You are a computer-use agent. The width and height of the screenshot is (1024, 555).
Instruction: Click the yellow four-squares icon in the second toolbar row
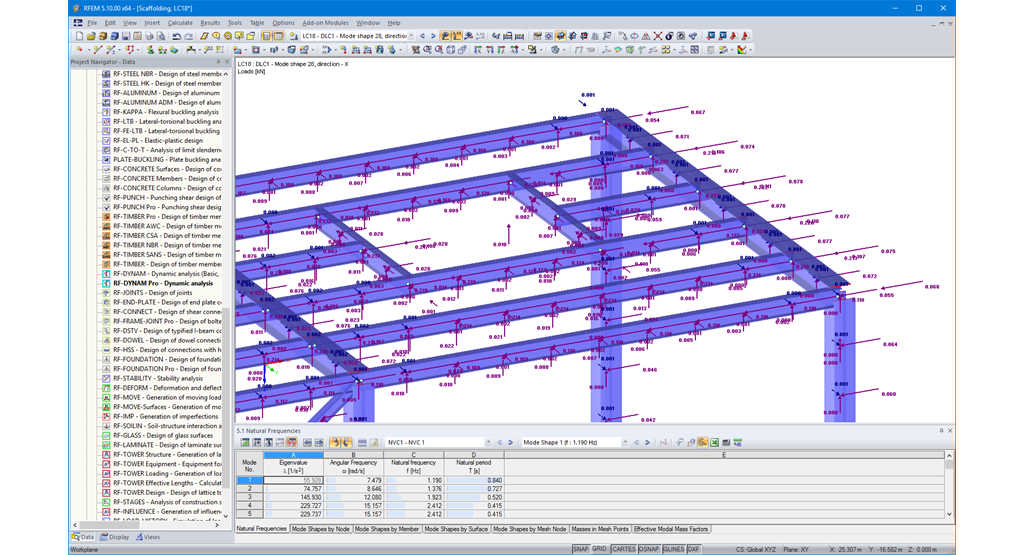665,50
